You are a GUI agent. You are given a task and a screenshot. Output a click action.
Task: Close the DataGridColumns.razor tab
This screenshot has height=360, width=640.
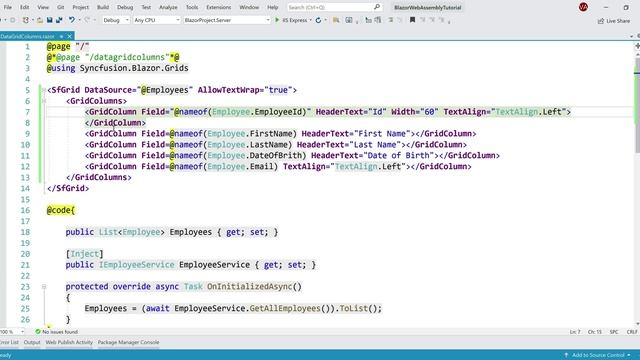69,36
